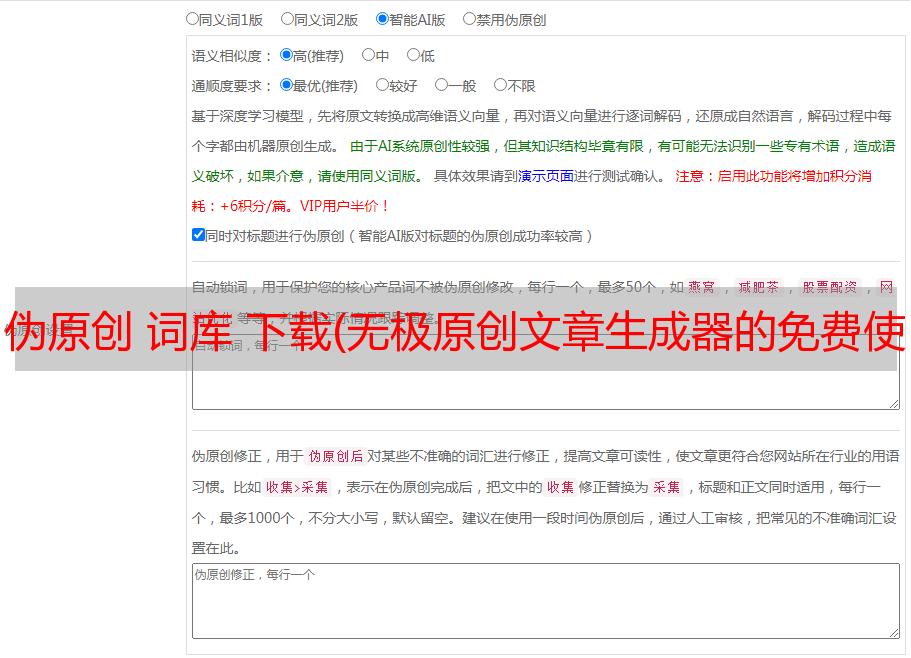The height and width of the screenshot is (658, 911).
Task: Set 通顺度要求 to 不限
Action: pyautogui.click(x=500, y=85)
